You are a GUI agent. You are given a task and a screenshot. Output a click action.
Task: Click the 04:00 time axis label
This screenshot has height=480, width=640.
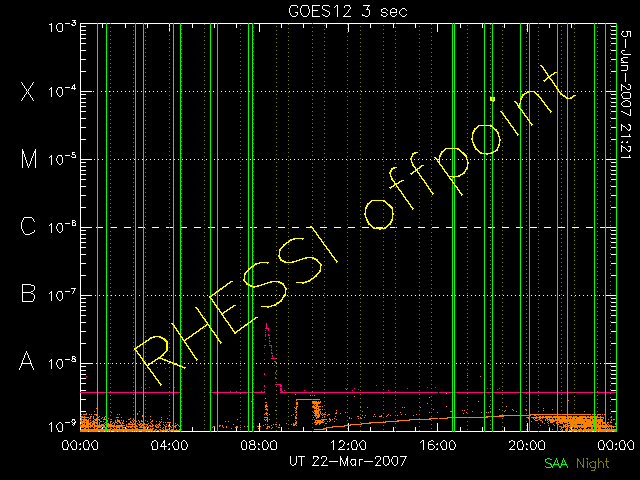pyautogui.click(x=169, y=445)
